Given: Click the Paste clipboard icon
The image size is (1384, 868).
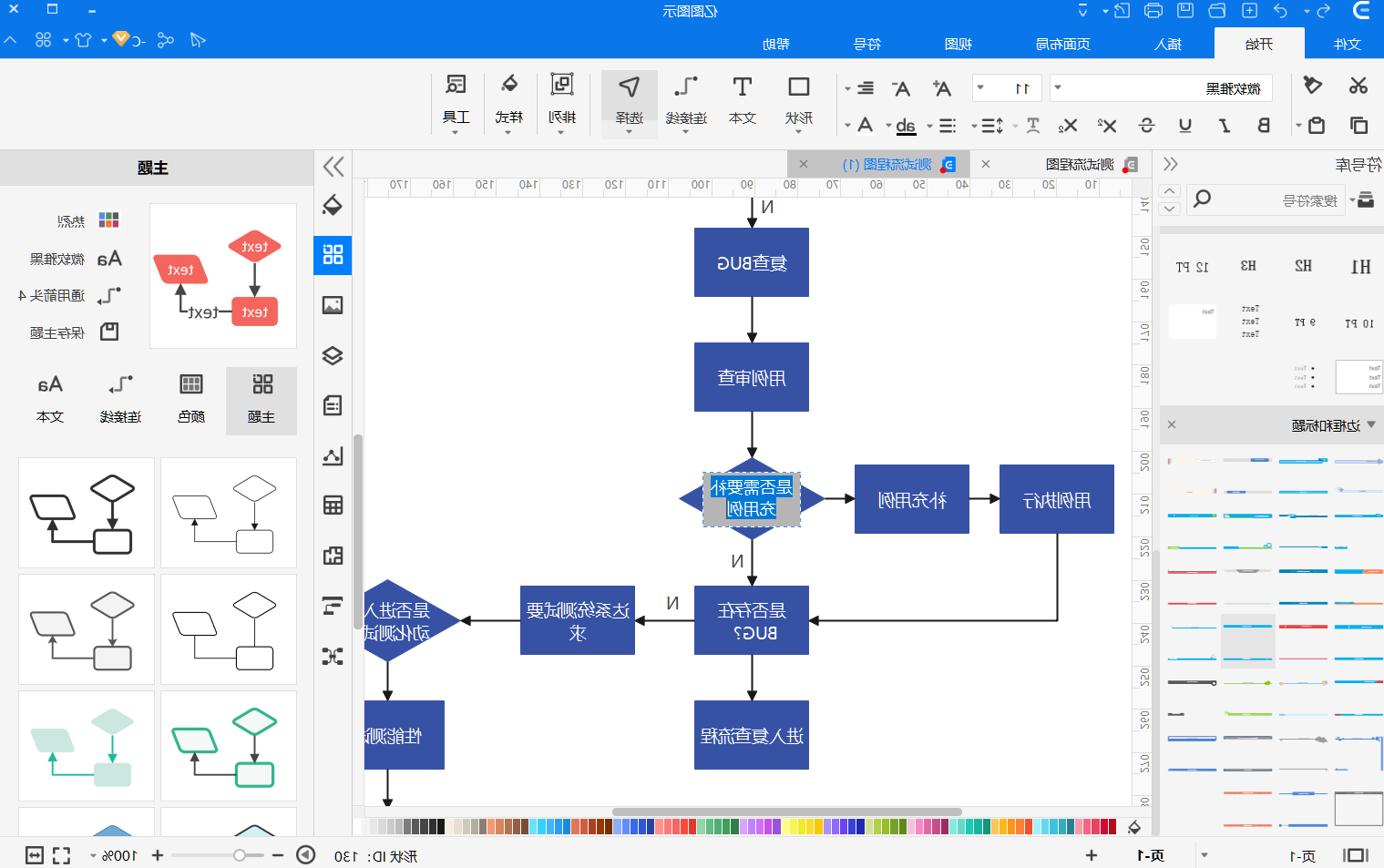Looking at the screenshot, I should [x=1316, y=125].
